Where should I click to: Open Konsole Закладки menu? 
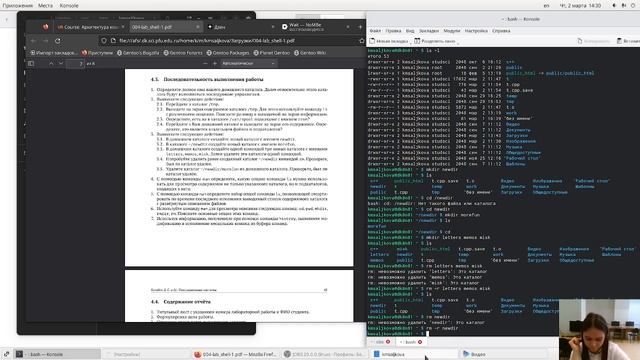tap(429, 31)
